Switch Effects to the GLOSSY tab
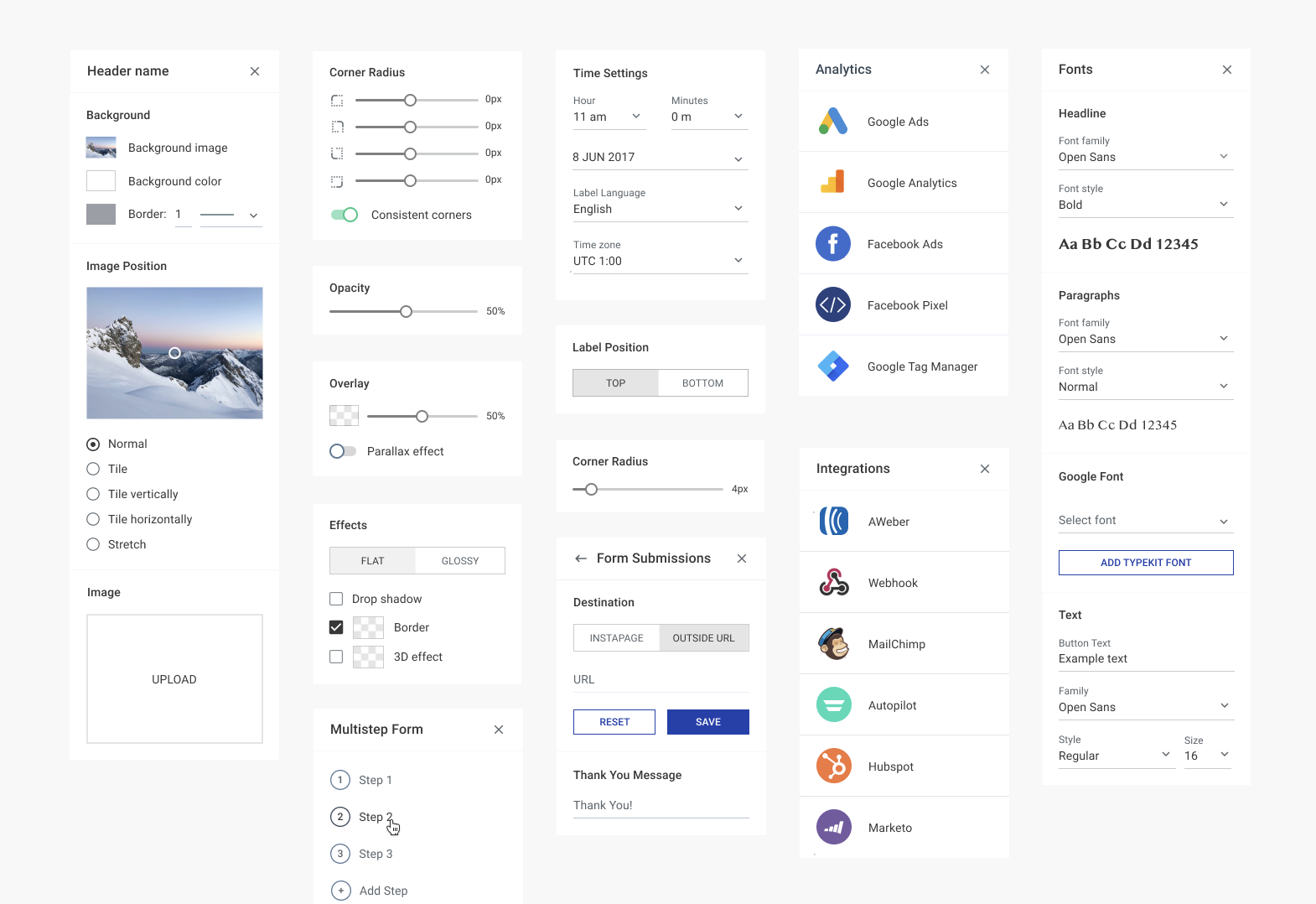 pos(460,561)
